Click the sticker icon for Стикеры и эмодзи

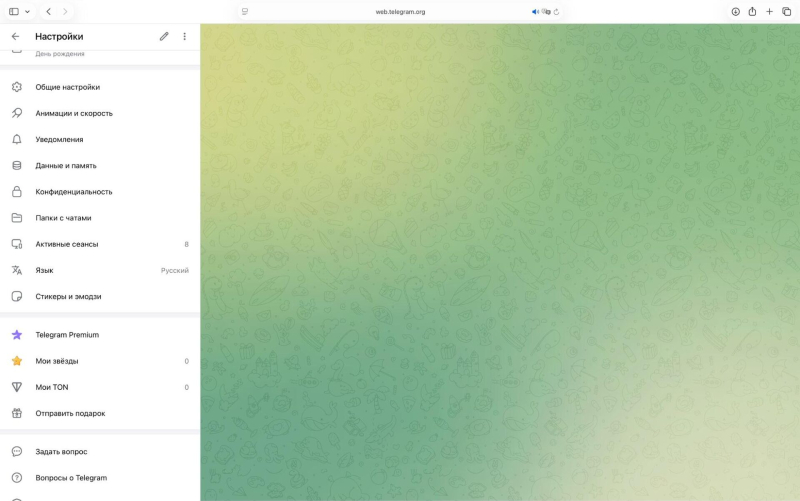tap(16, 296)
